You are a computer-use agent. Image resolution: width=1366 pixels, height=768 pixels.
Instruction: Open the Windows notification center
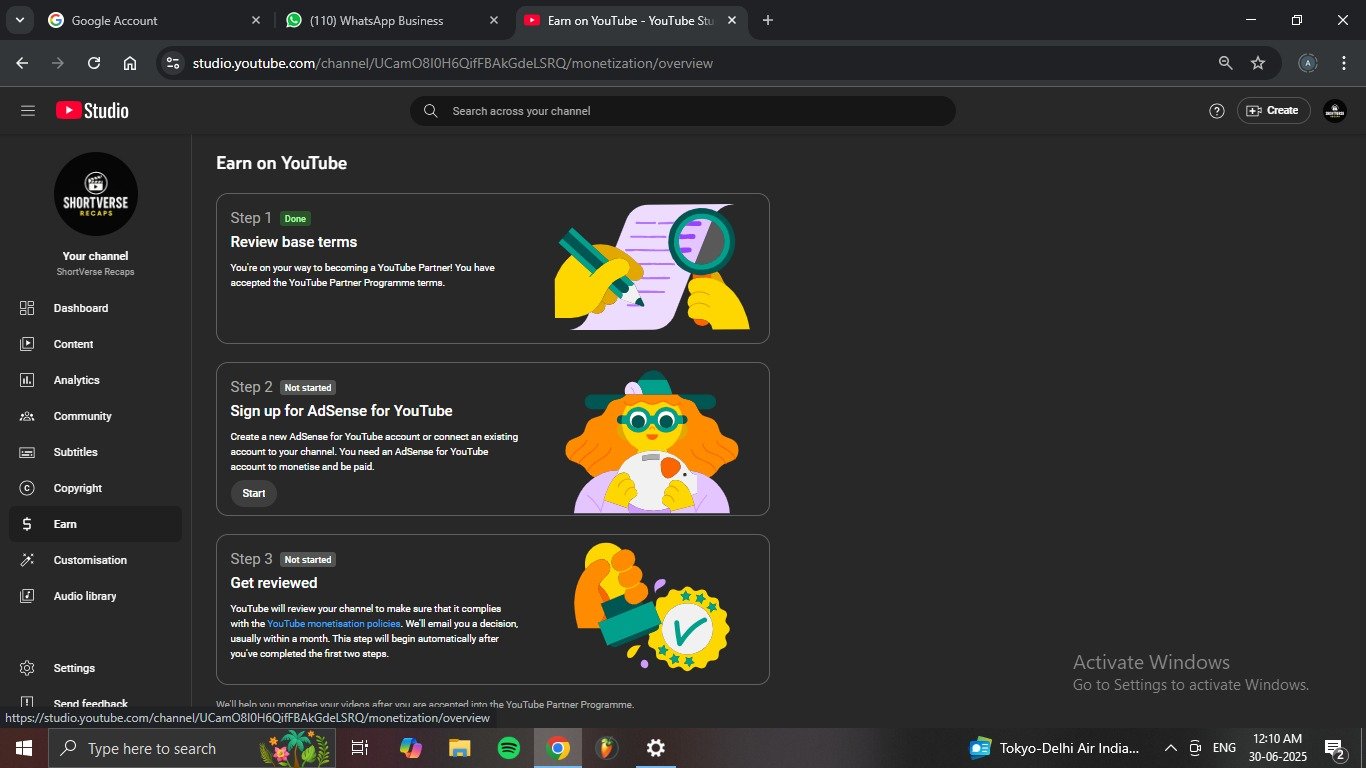click(x=1334, y=748)
